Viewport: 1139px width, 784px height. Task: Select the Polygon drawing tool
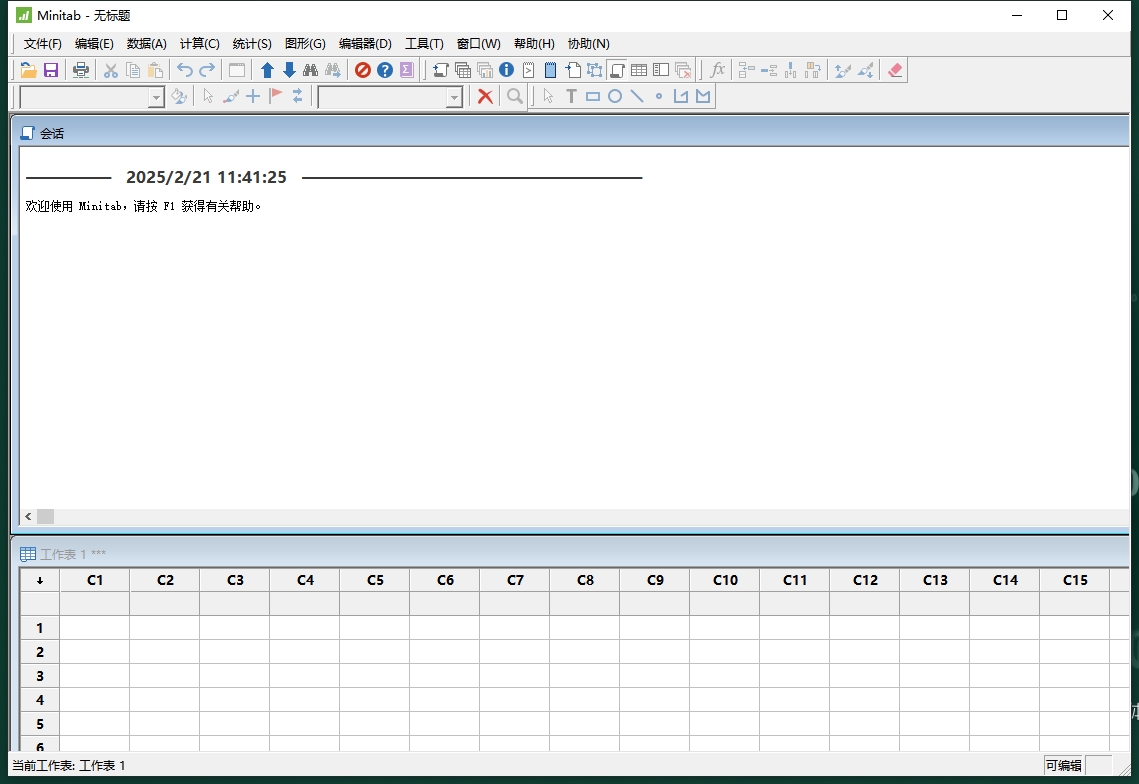pos(702,96)
